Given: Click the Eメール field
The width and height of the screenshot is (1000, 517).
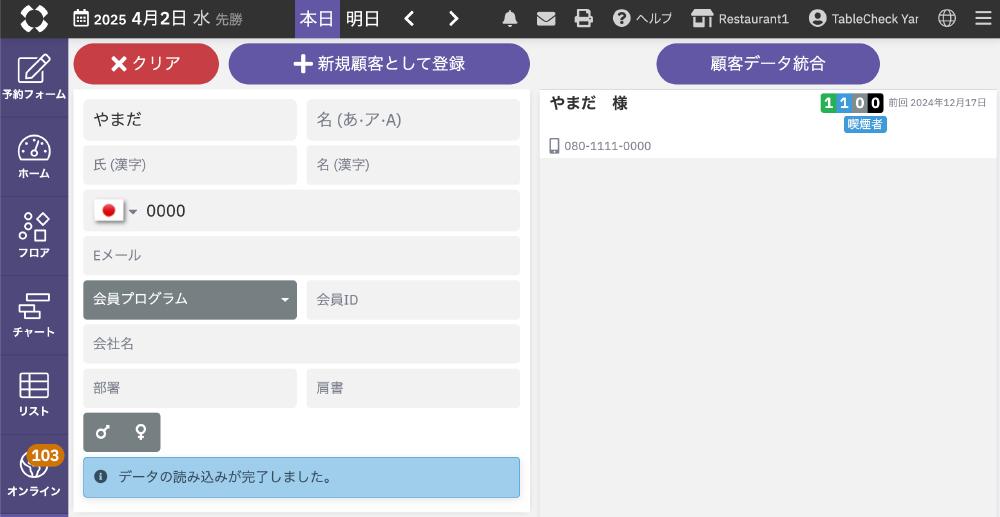Looking at the screenshot, I should tap(302, 256).
